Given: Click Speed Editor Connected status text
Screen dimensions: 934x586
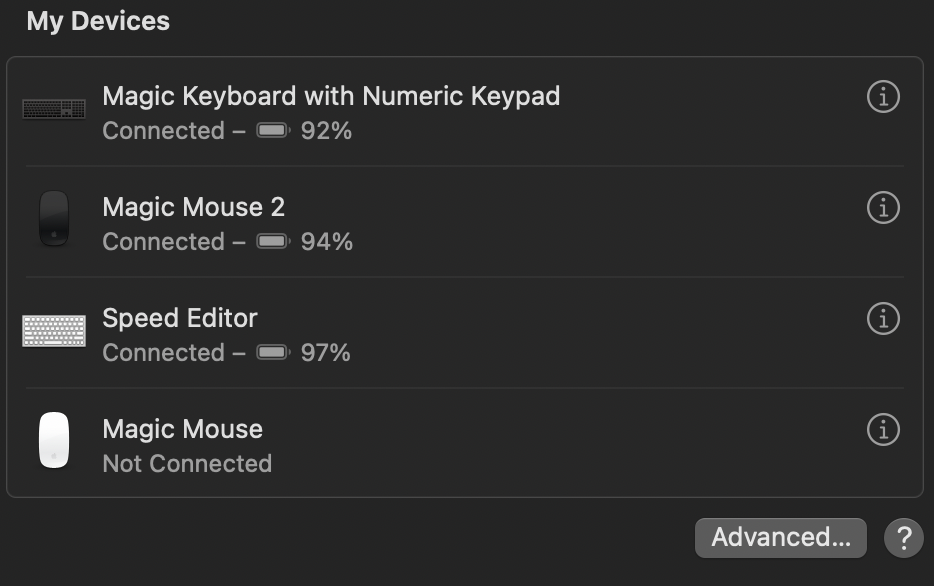Looking at the screenshot, I should [163, 353].
